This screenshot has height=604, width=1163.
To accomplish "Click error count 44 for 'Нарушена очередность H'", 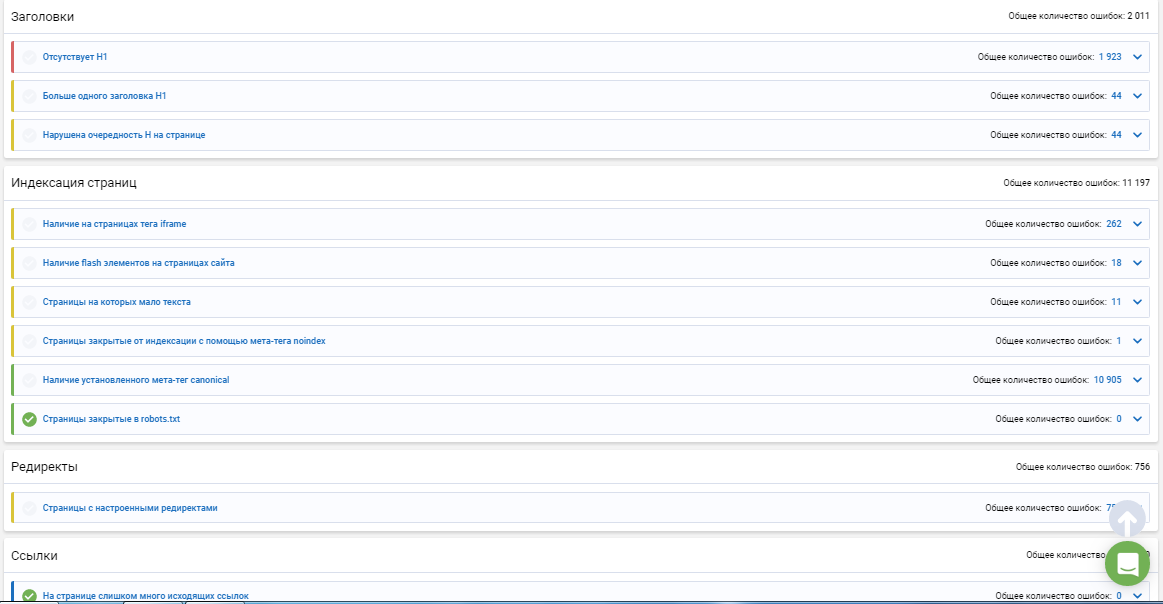I will pos(1116,135).
